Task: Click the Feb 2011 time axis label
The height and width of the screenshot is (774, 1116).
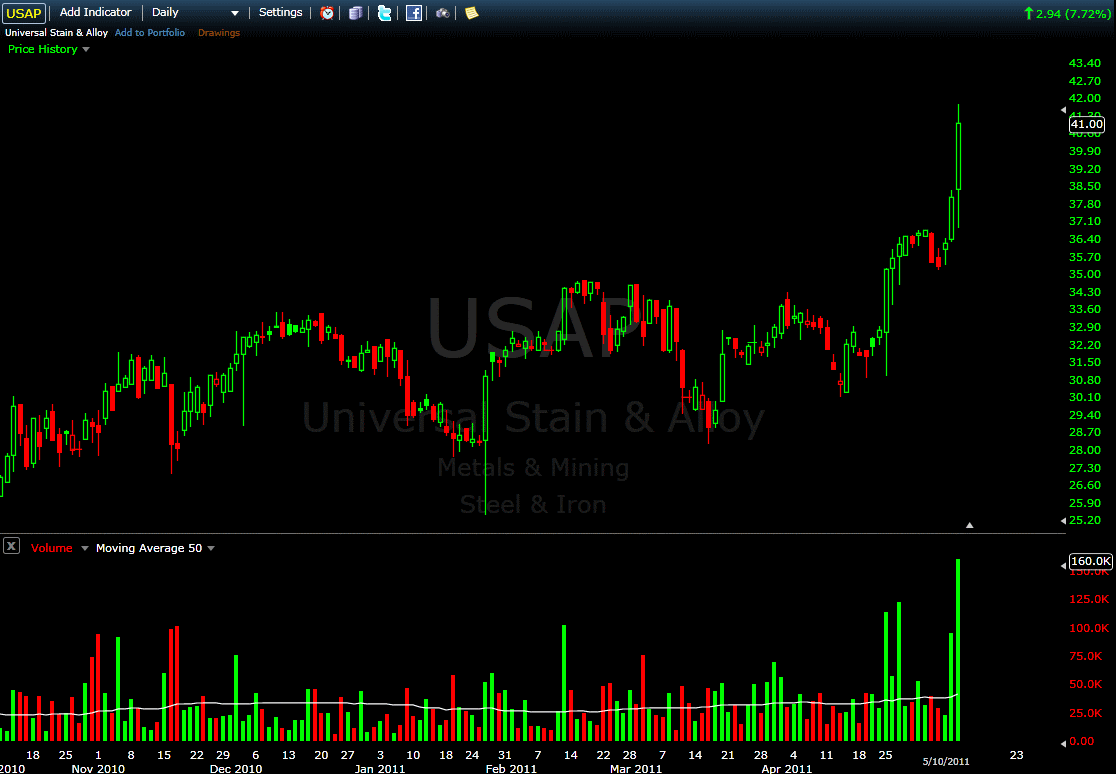Action: click(x=511, y=768)
